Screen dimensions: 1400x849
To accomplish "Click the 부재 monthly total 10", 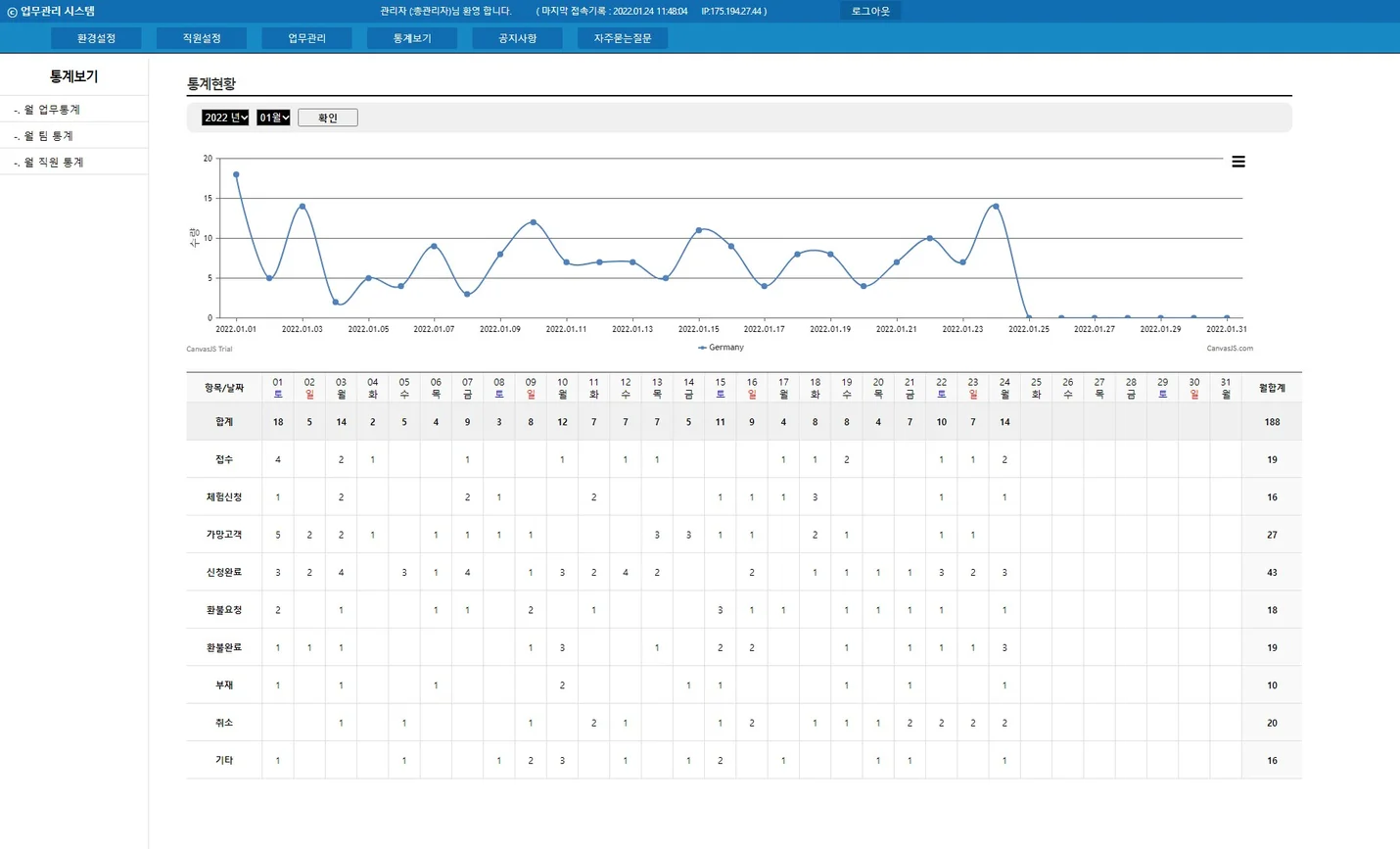I will click(x=1272, y=685).
